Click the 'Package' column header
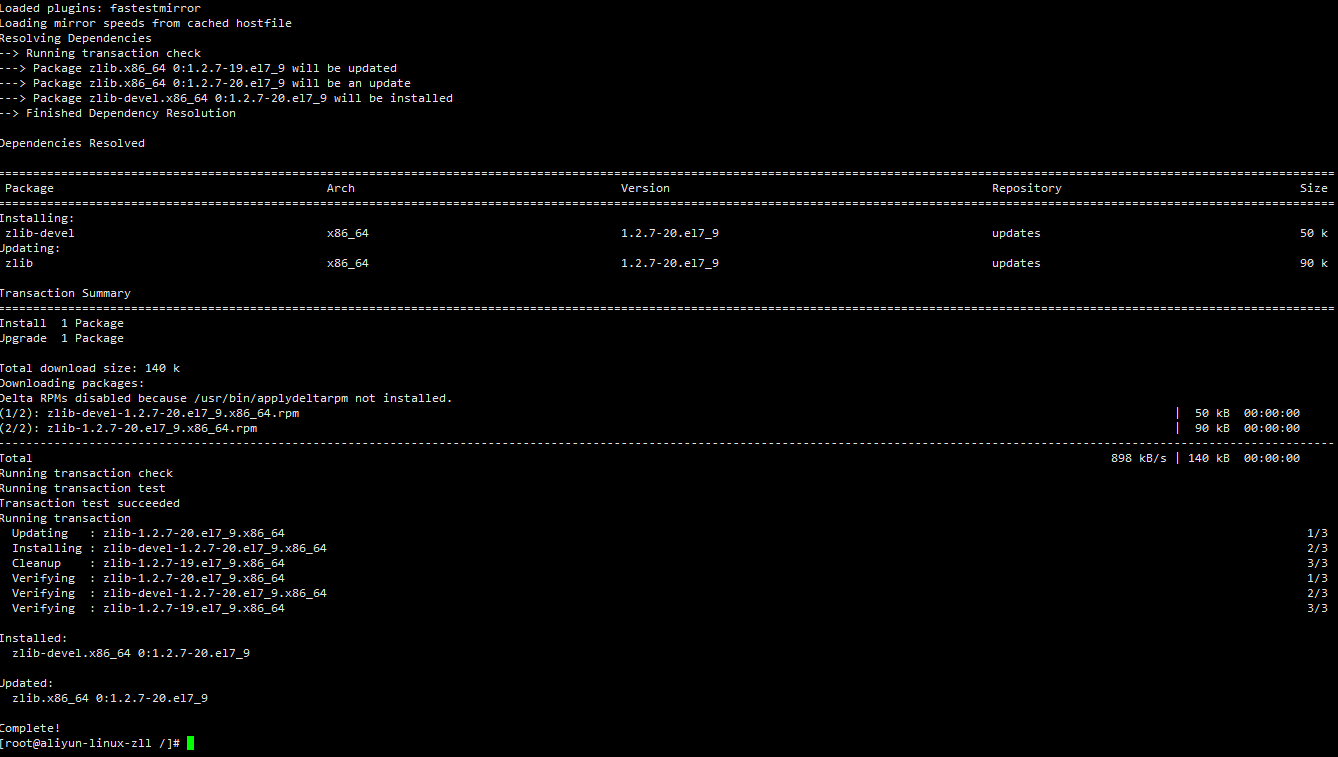The image size is (1338, 757). click(29, 188)
